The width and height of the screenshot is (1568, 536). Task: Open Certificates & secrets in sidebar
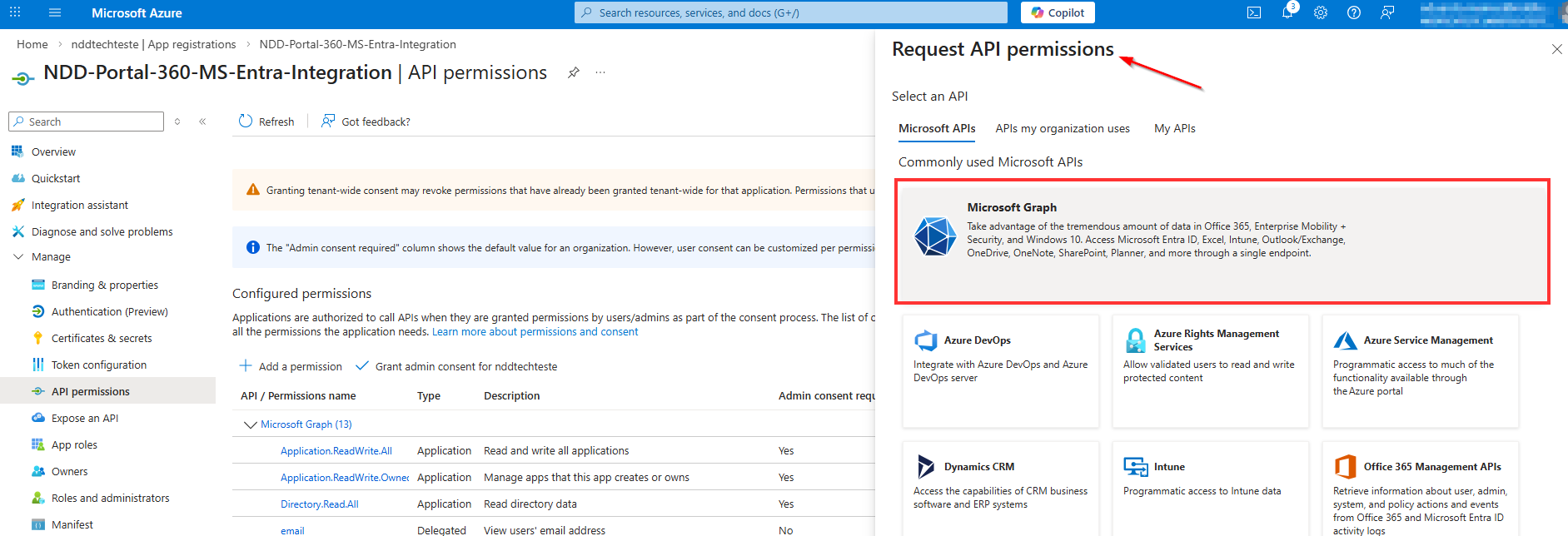[x=102, y=338]
